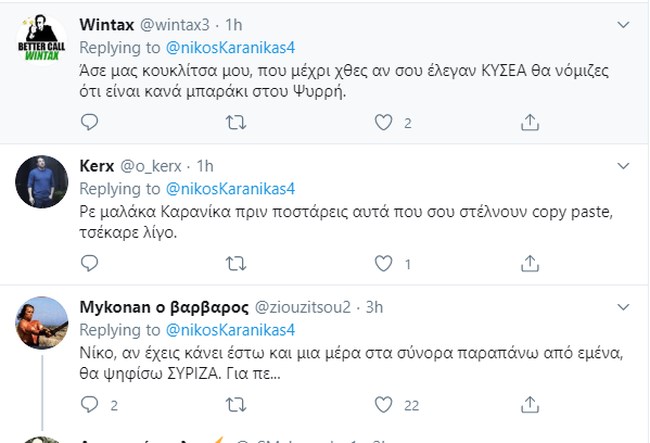Open the Kerx display name link
Screen dimensions: 650x443
pyautogui.click(x=97, y=166)
